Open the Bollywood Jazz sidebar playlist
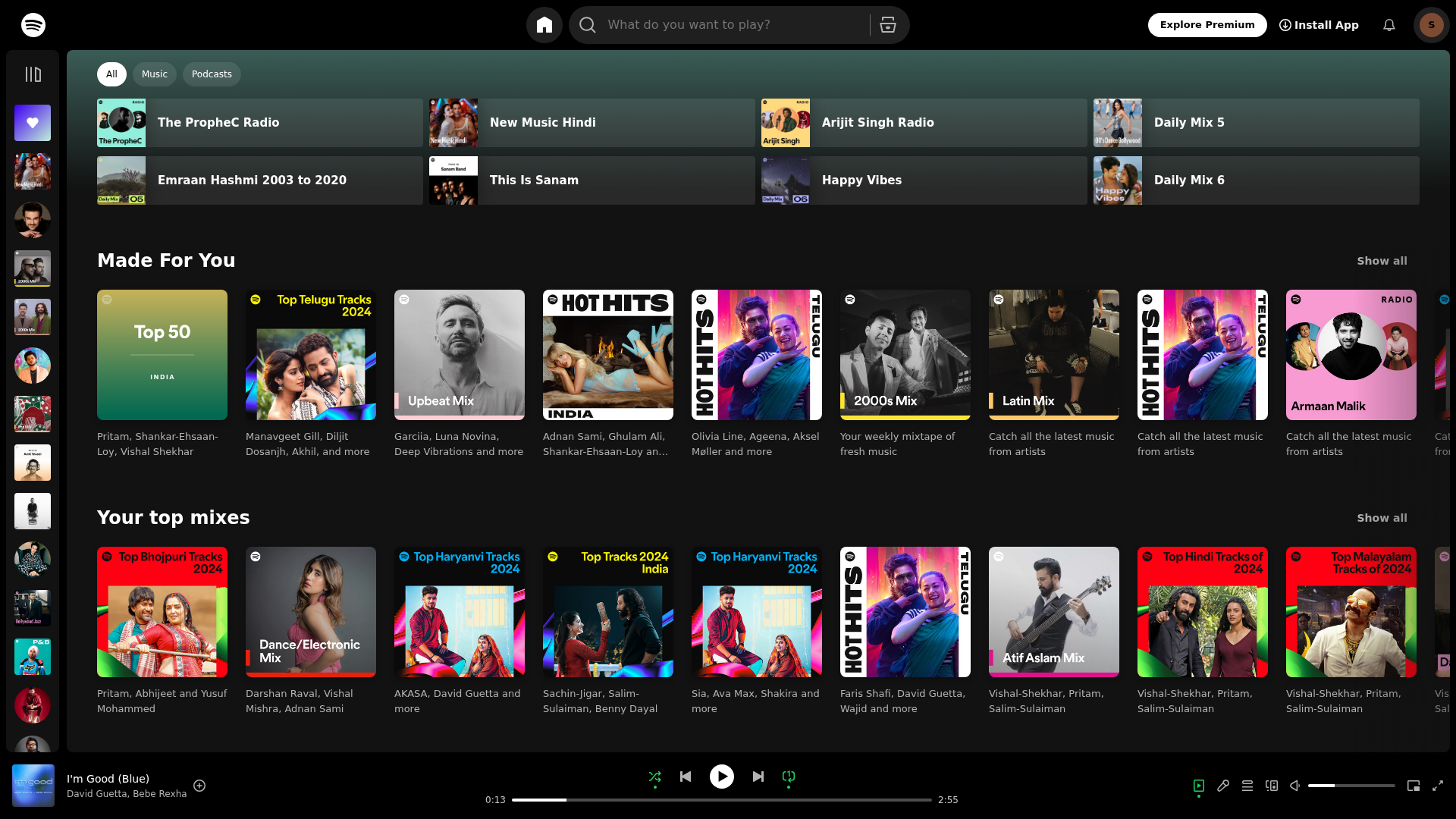Viewport: 1456px width, 819px height. (33, 608)
